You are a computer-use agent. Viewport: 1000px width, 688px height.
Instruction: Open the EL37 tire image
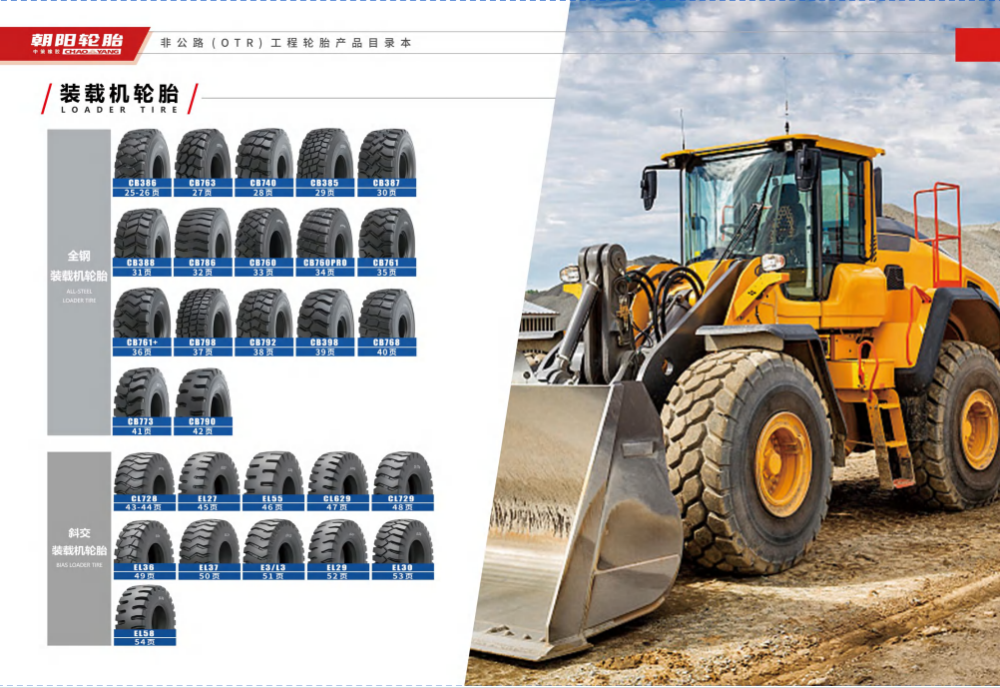[x=209, y=542]
